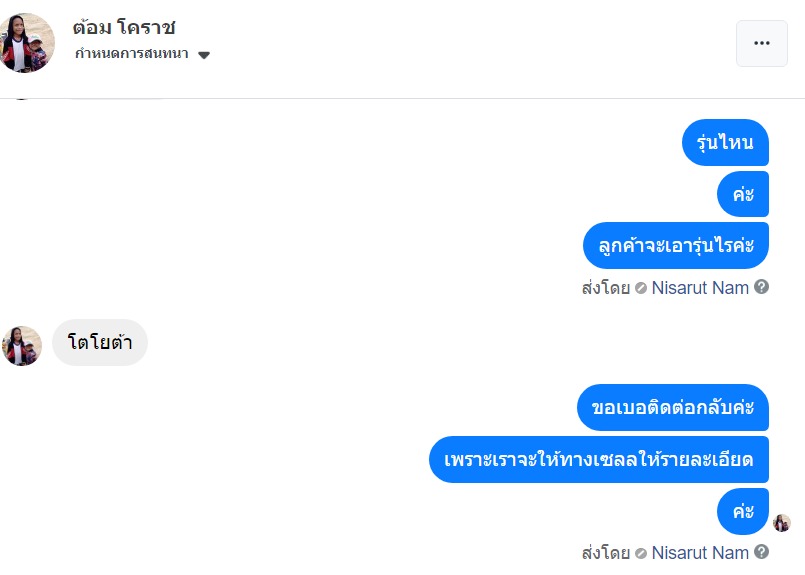The height and width of the screenshot is (575, 805).
Task: Select the incoming โตโยต้า message bubble
Action: (100, 345)
